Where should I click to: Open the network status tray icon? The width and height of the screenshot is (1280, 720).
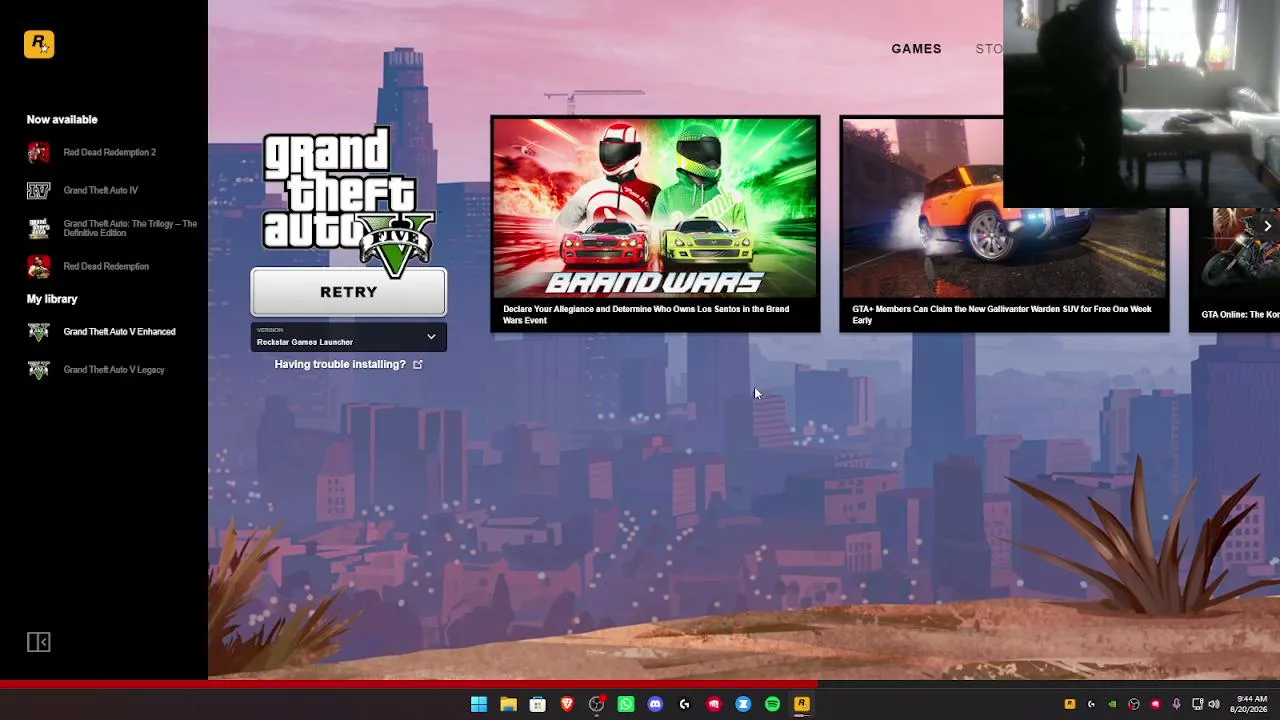point(1197,704)
